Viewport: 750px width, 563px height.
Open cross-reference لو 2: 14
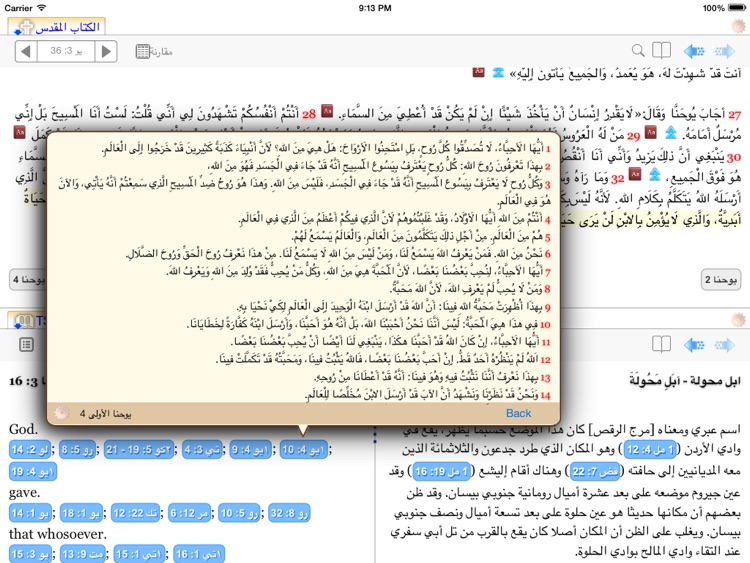coord(30,450)
